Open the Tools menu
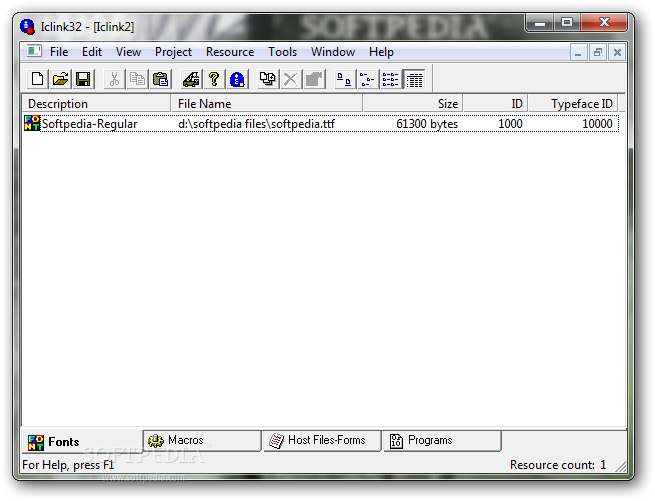Image resolution: width=655 pixels, height=501 pixels. (282, 52)
